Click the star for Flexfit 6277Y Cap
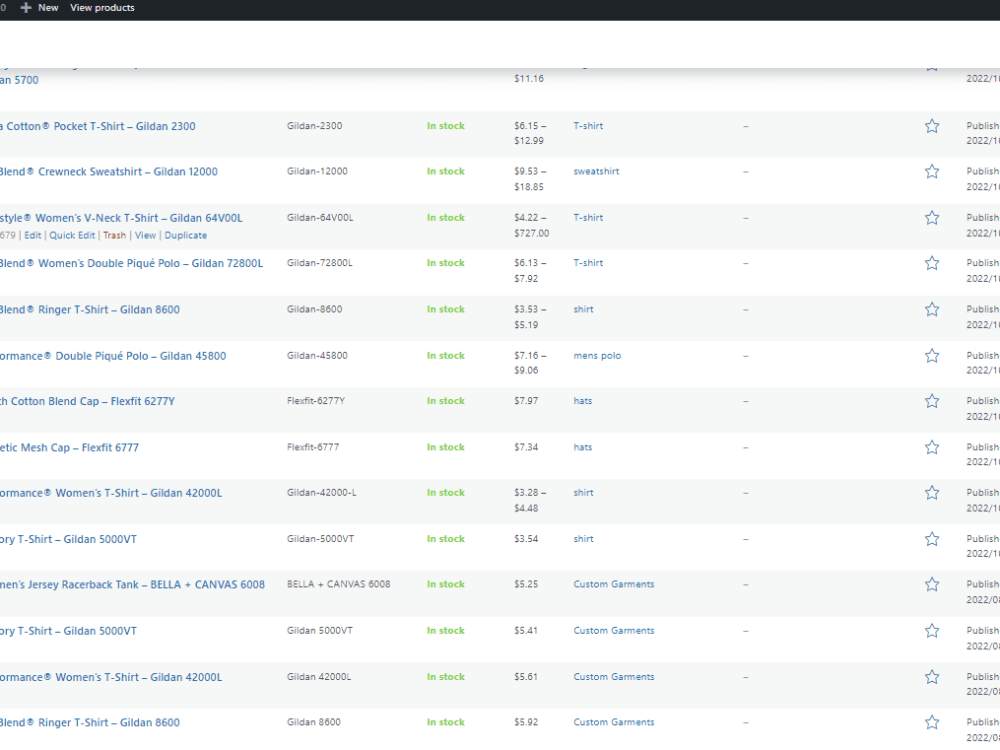1000x750 pixels. coord(932,401)
